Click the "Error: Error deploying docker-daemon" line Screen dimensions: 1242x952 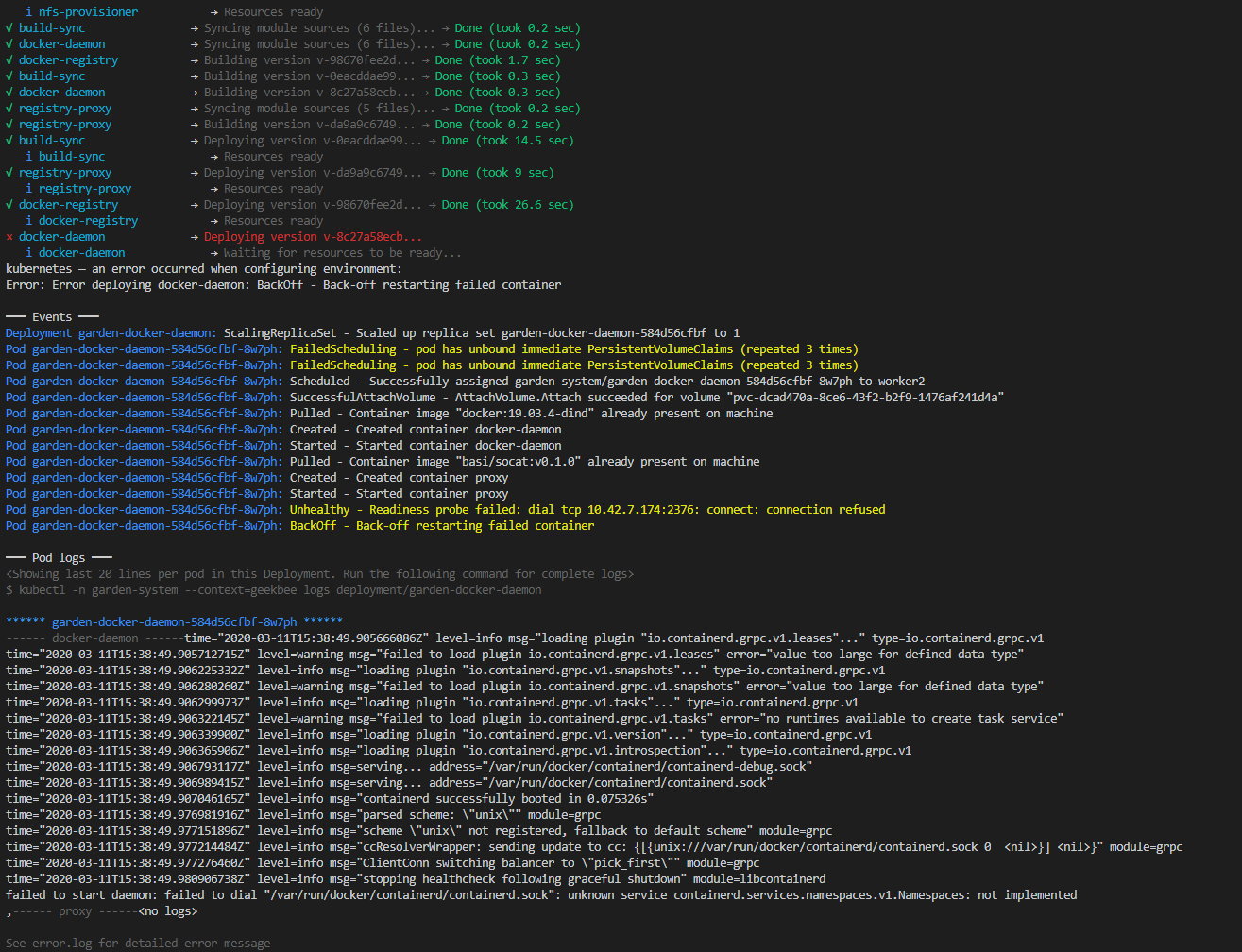pos(283,285)
